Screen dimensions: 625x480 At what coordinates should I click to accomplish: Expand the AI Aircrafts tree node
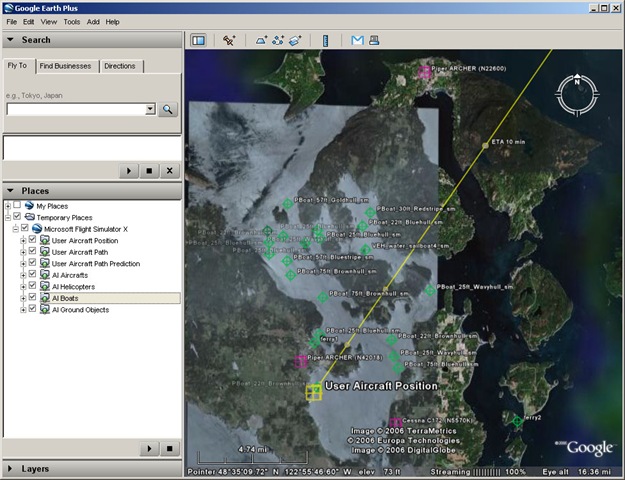[23, 275]
